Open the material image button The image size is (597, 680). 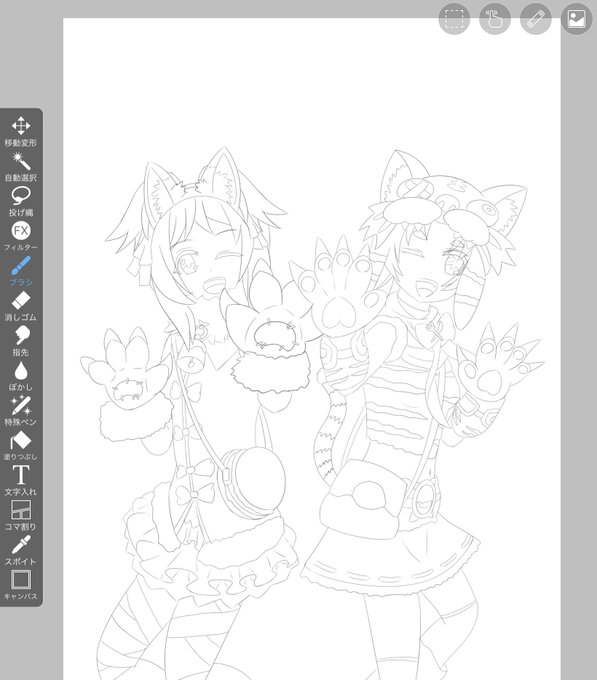(x=576, y=19)
